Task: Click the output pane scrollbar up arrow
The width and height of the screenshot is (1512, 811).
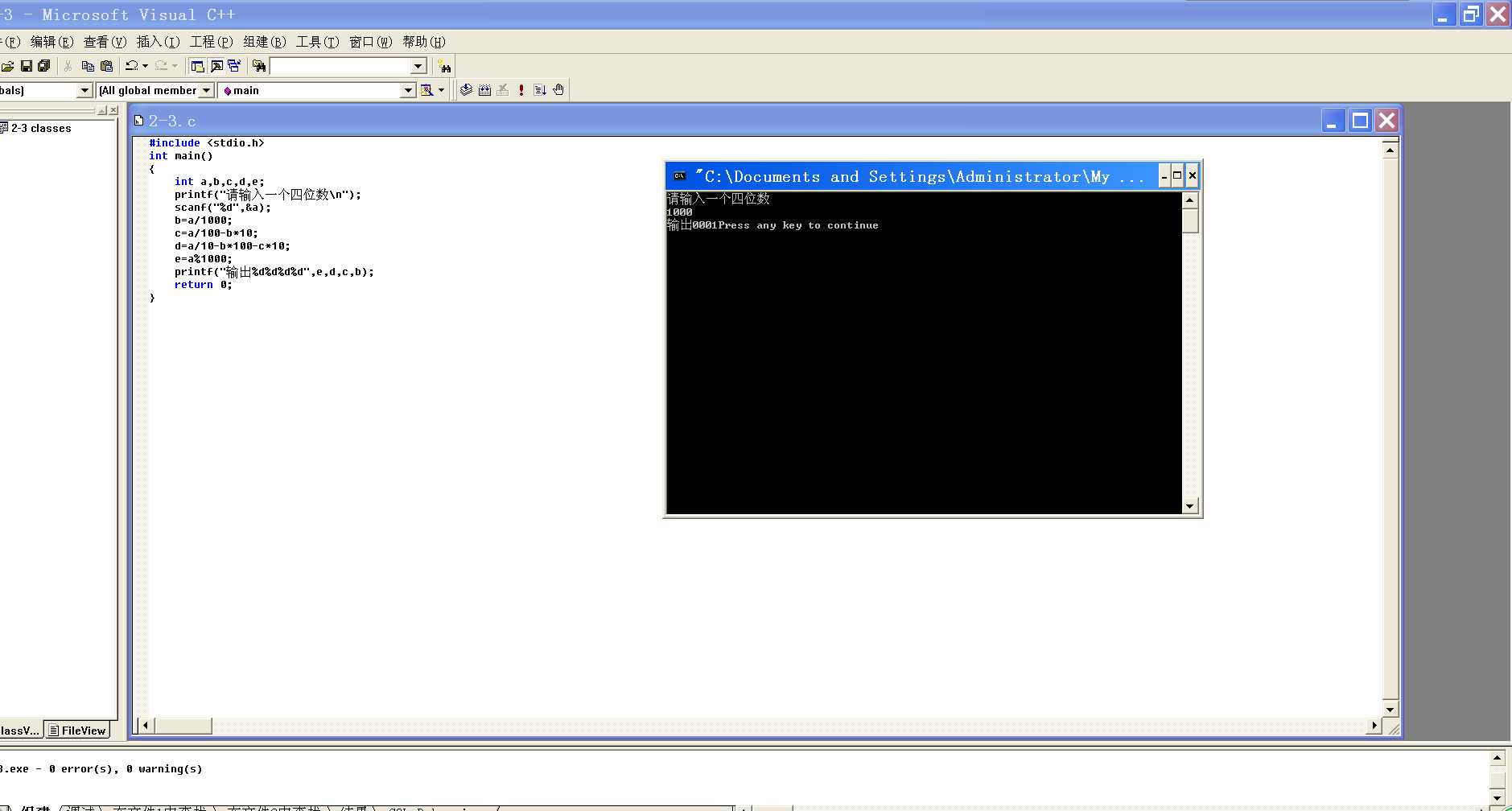Action: (1497, 758)
